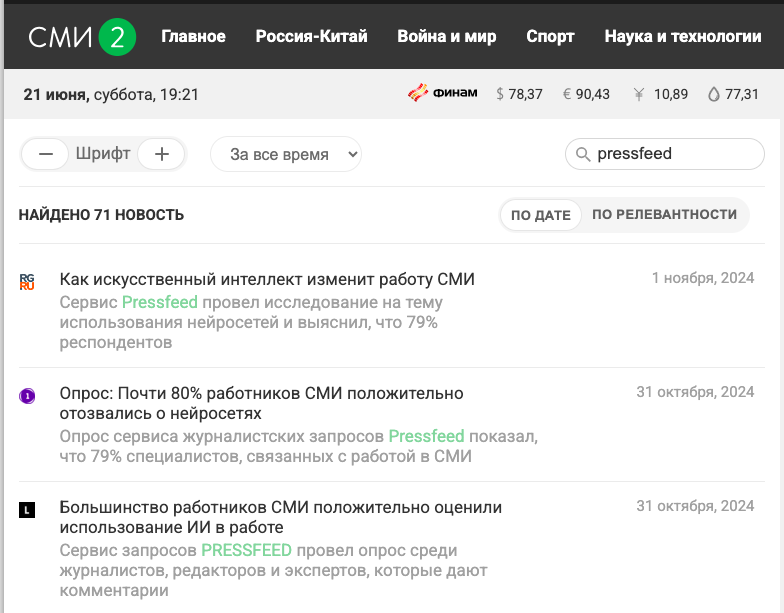Check the yuan rate 10,89
This screenshot has height=613, width=784.
(660, 94)
